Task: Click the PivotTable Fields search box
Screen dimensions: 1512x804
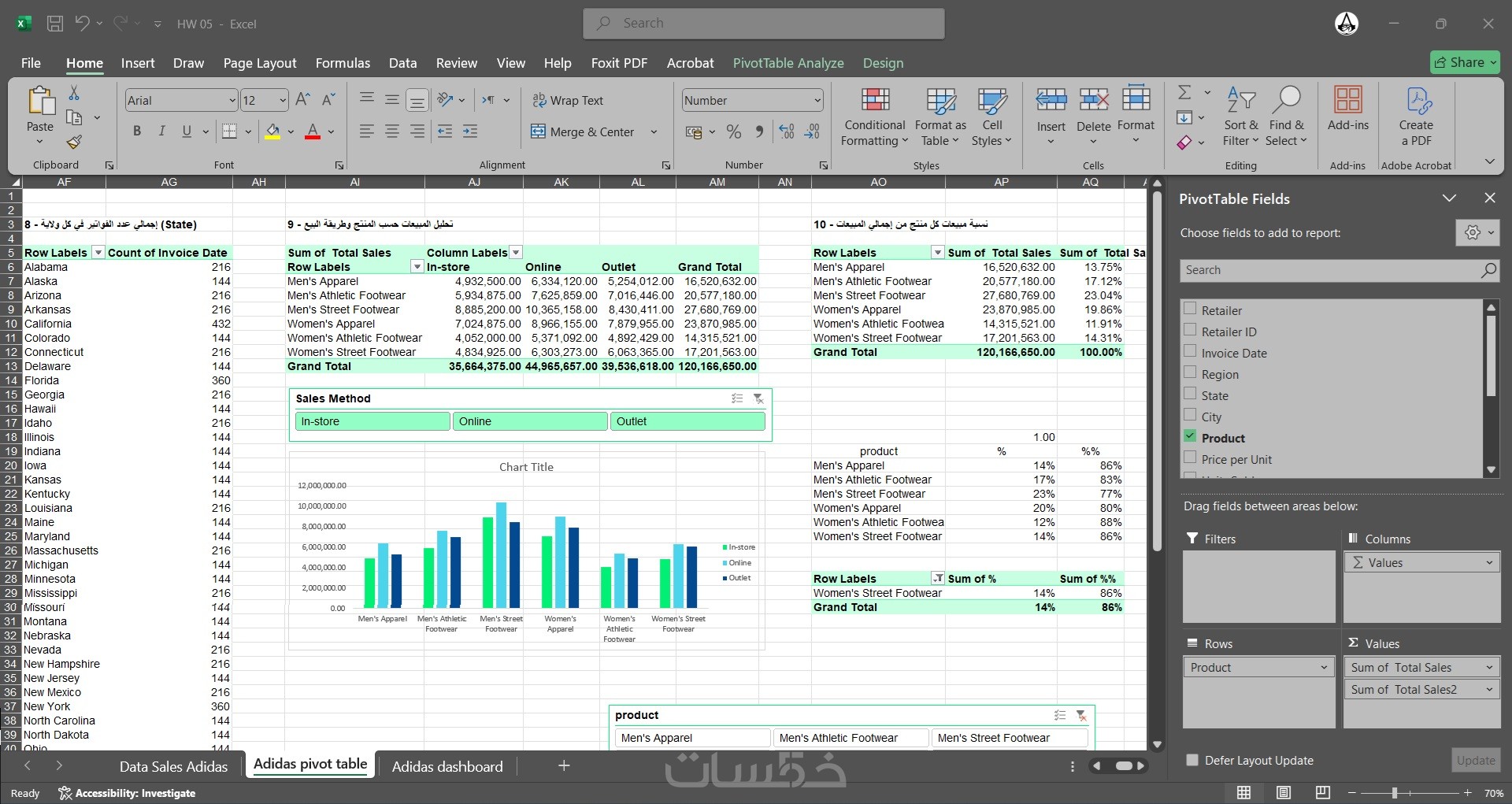Action: click(x=1340, y=270)
